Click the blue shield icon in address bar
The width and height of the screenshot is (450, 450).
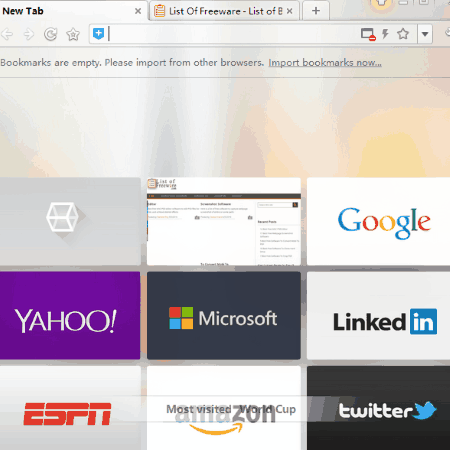(x=98, y=34)
